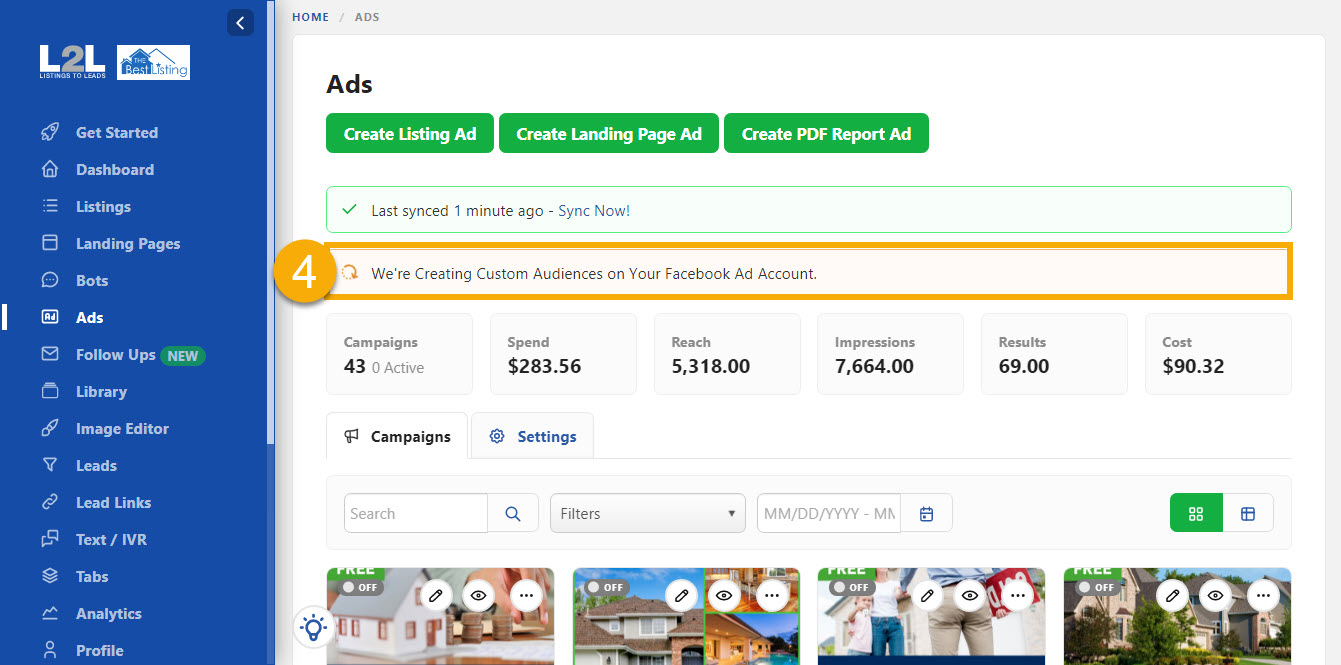Open the Filters dropdown
Viewport: 1341px width, 665px height.
[x=647, y=513]
